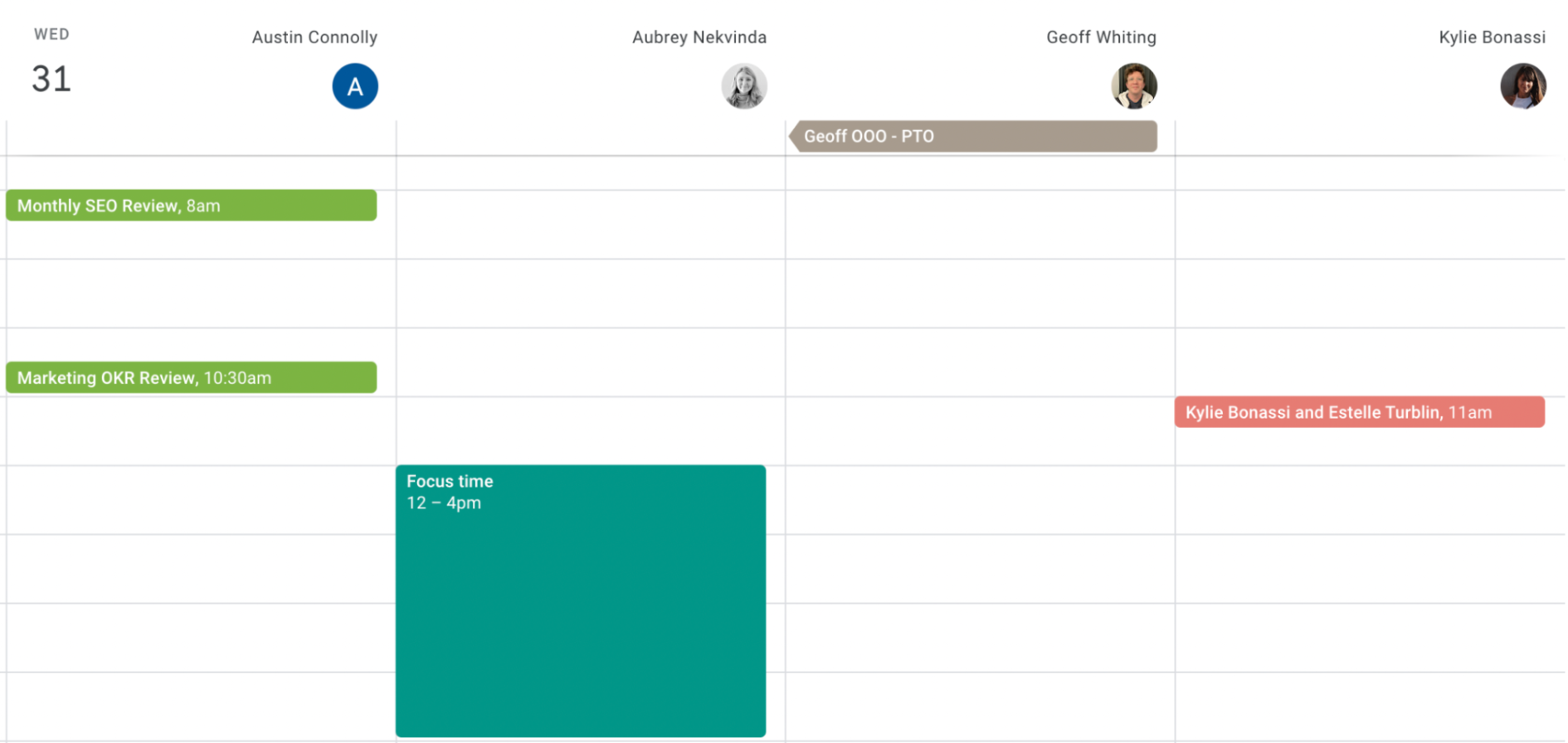Click empty all-day area above Monthly SEO Review
The width and height of the screenshot is (1568, 743).
point(201,138)
